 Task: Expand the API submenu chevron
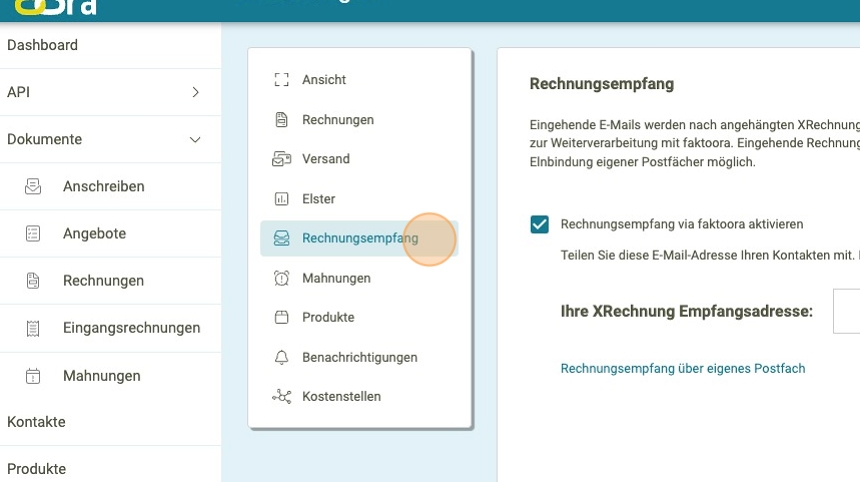(196, 92)
